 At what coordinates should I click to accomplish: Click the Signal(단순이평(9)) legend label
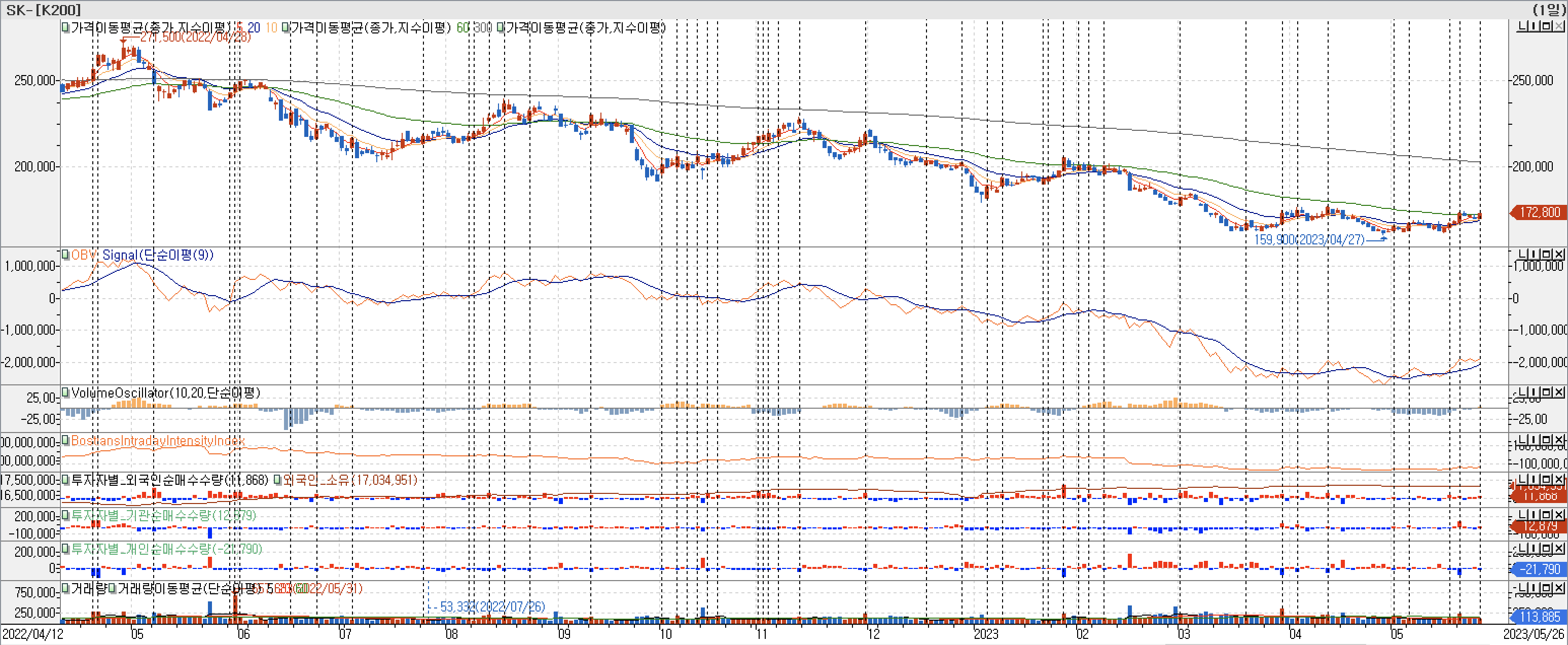click(157, 255)
